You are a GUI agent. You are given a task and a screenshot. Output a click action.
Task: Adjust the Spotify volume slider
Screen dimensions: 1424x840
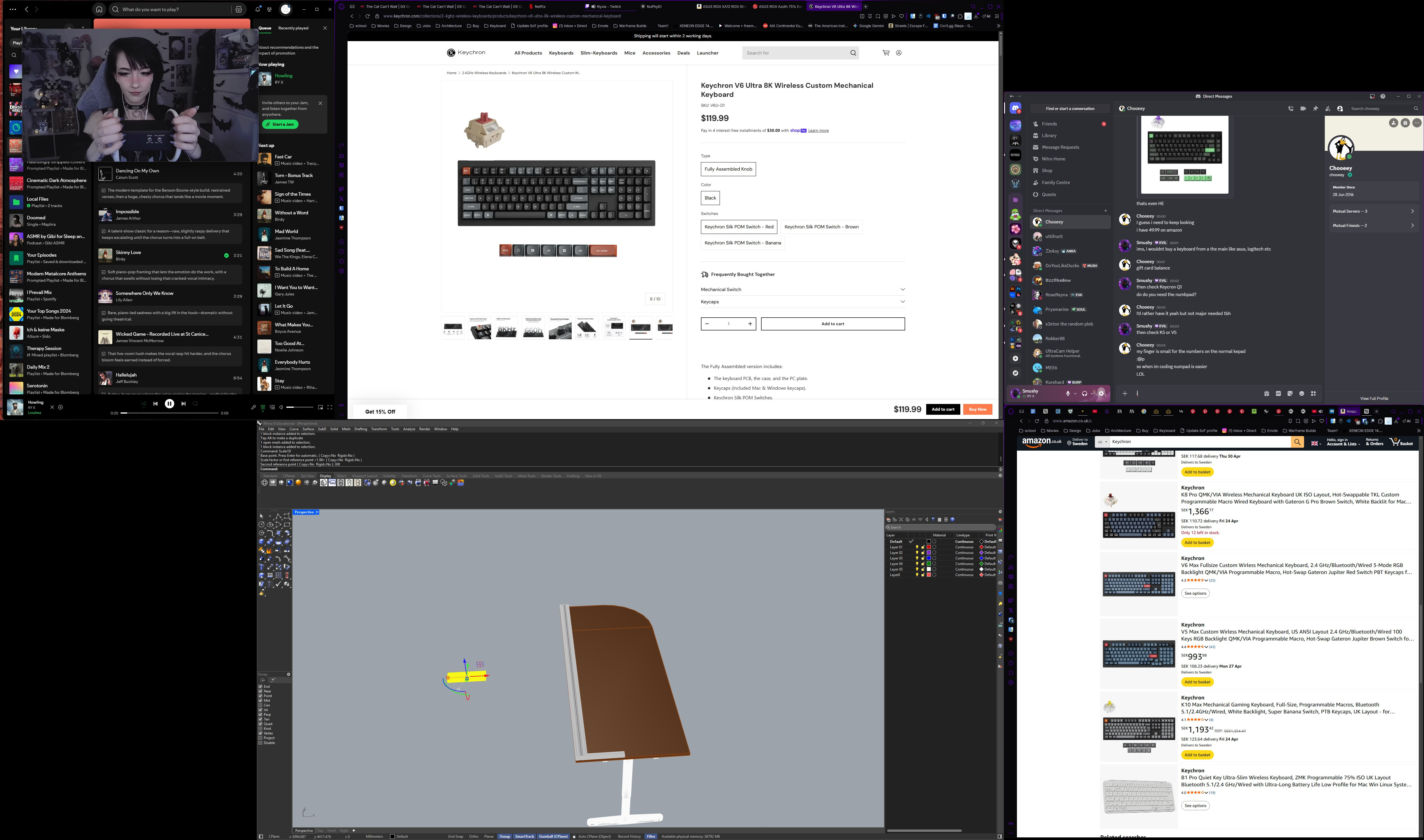(x=299, y=407)
